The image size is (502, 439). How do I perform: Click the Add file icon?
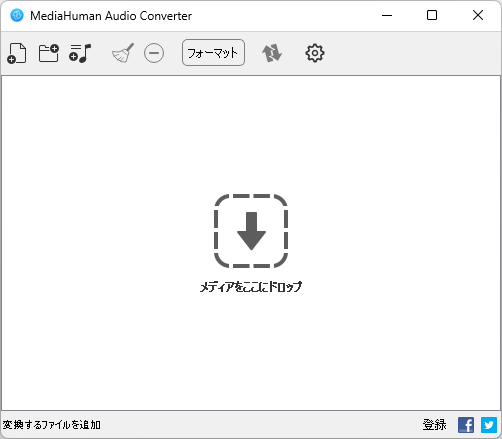click(x=17, y=53)
